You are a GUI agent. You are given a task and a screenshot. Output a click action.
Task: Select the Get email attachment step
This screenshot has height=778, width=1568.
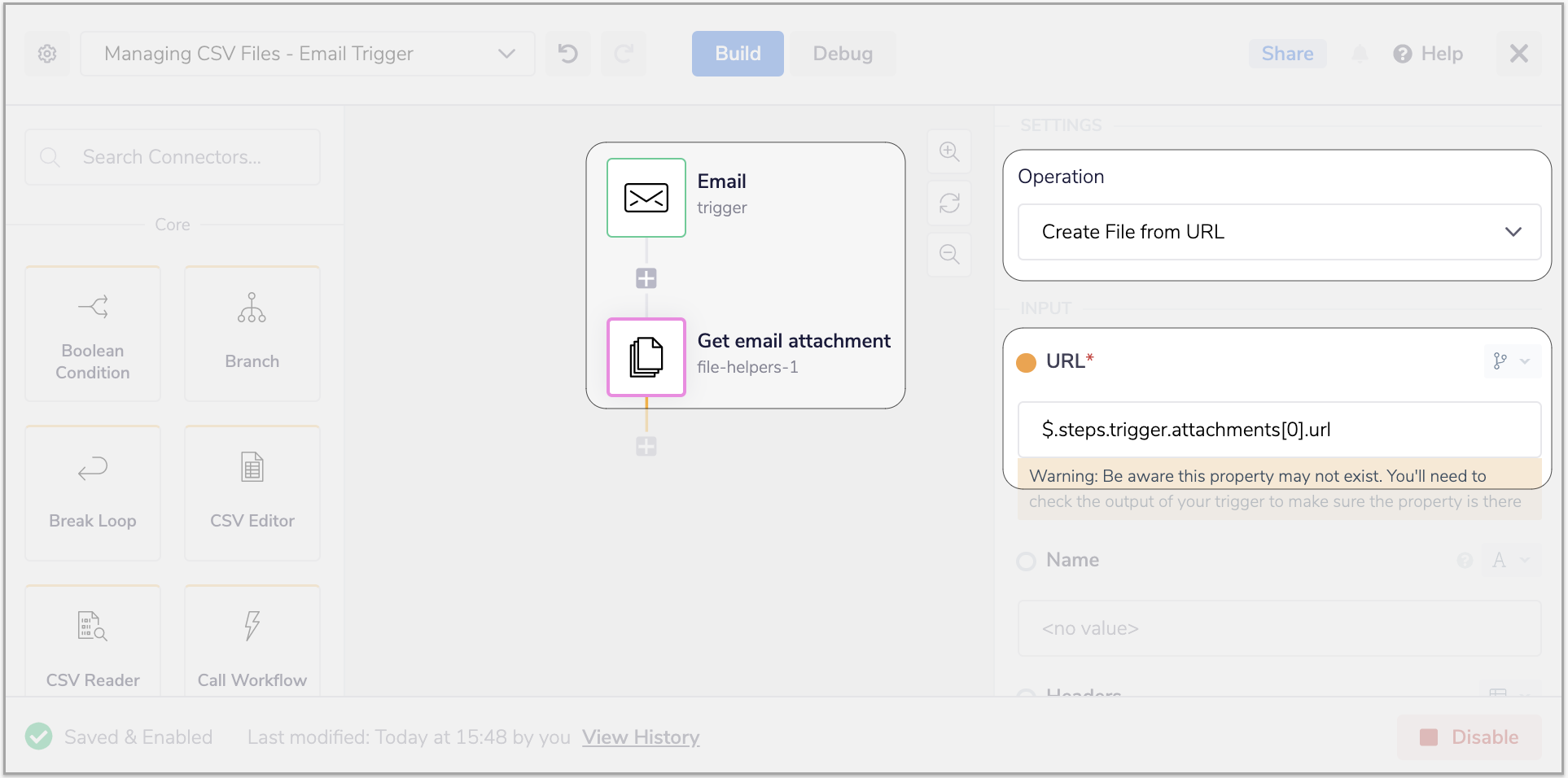(x=646, y=357)
